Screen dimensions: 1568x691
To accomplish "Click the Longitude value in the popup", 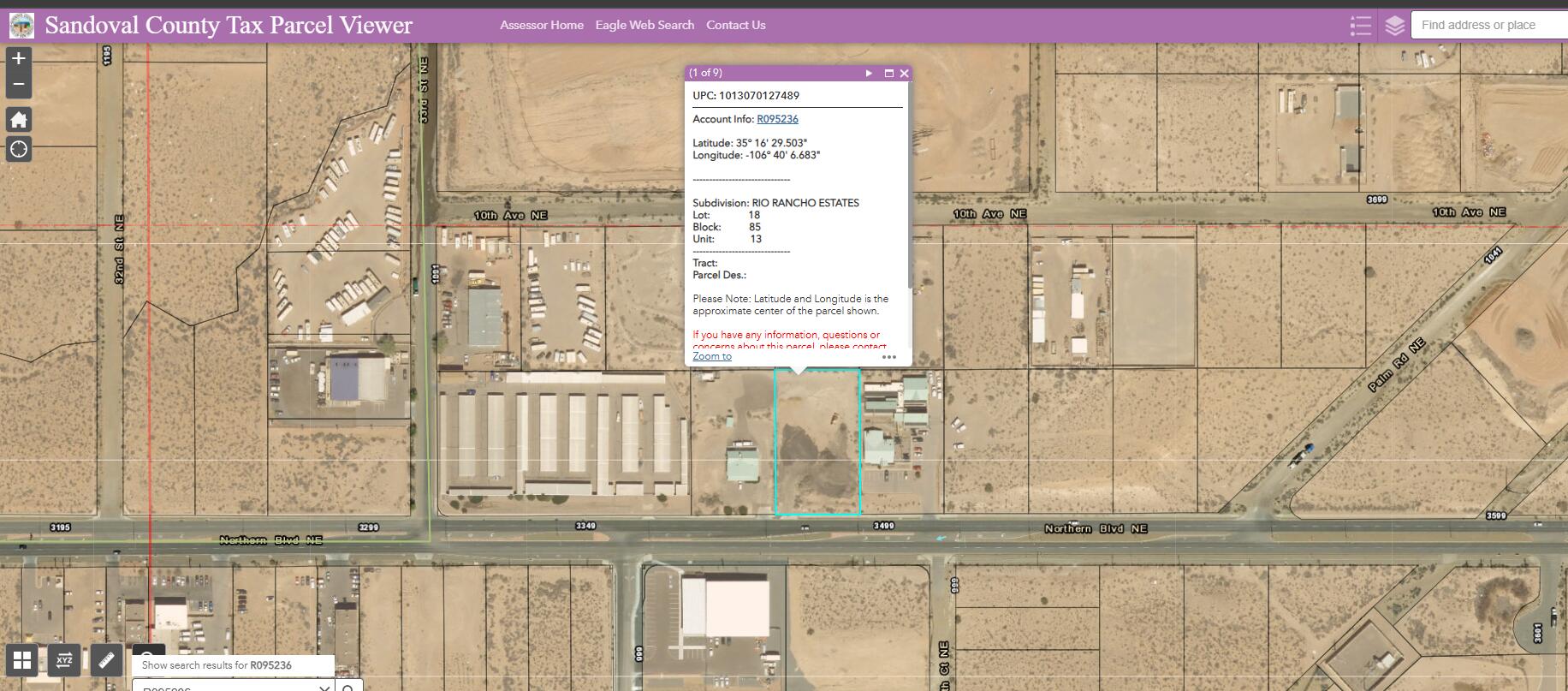I will (782, 155).
